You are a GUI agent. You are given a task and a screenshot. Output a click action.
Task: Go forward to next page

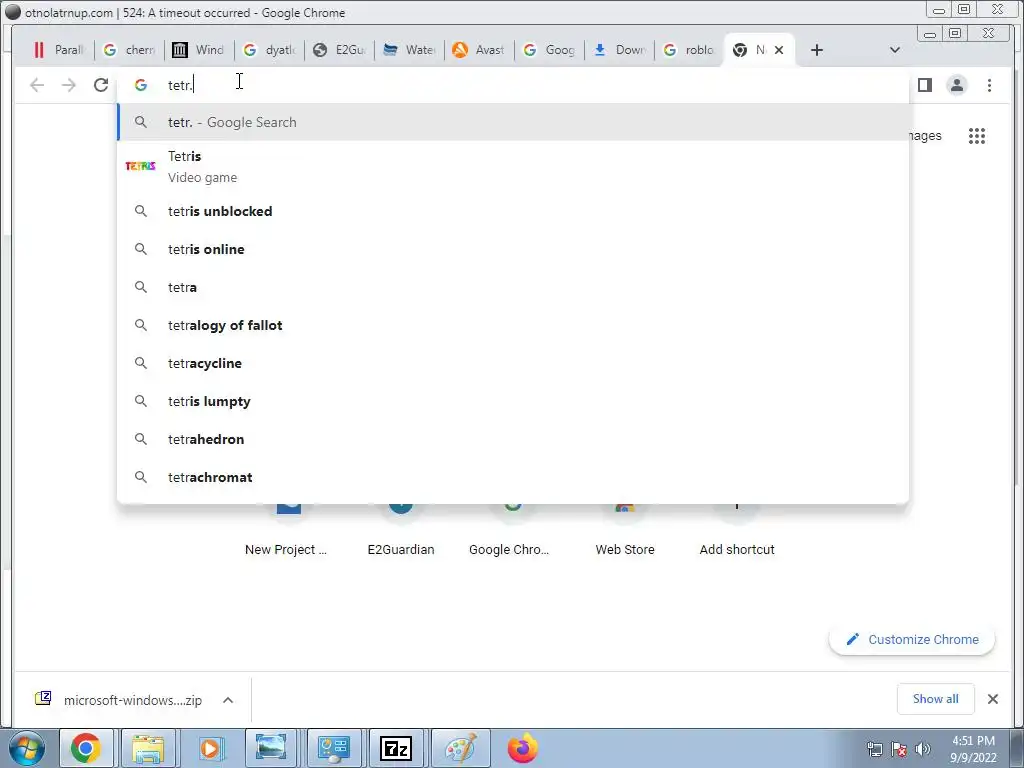coord(69,85)
